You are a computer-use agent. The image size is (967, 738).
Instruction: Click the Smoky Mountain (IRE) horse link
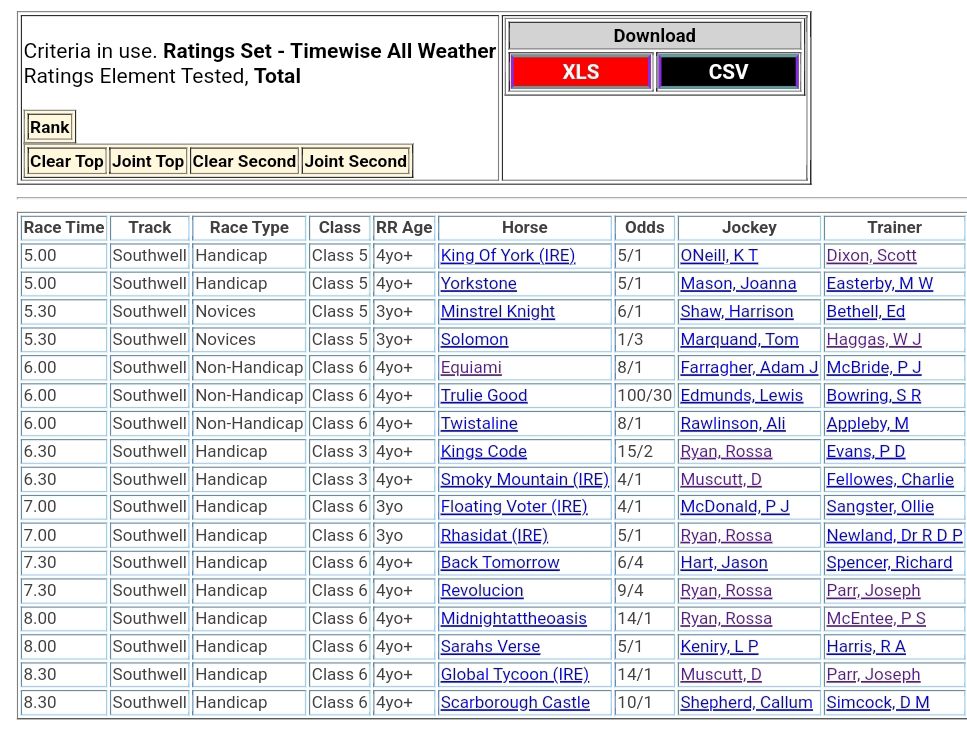[x=524, y=480]
